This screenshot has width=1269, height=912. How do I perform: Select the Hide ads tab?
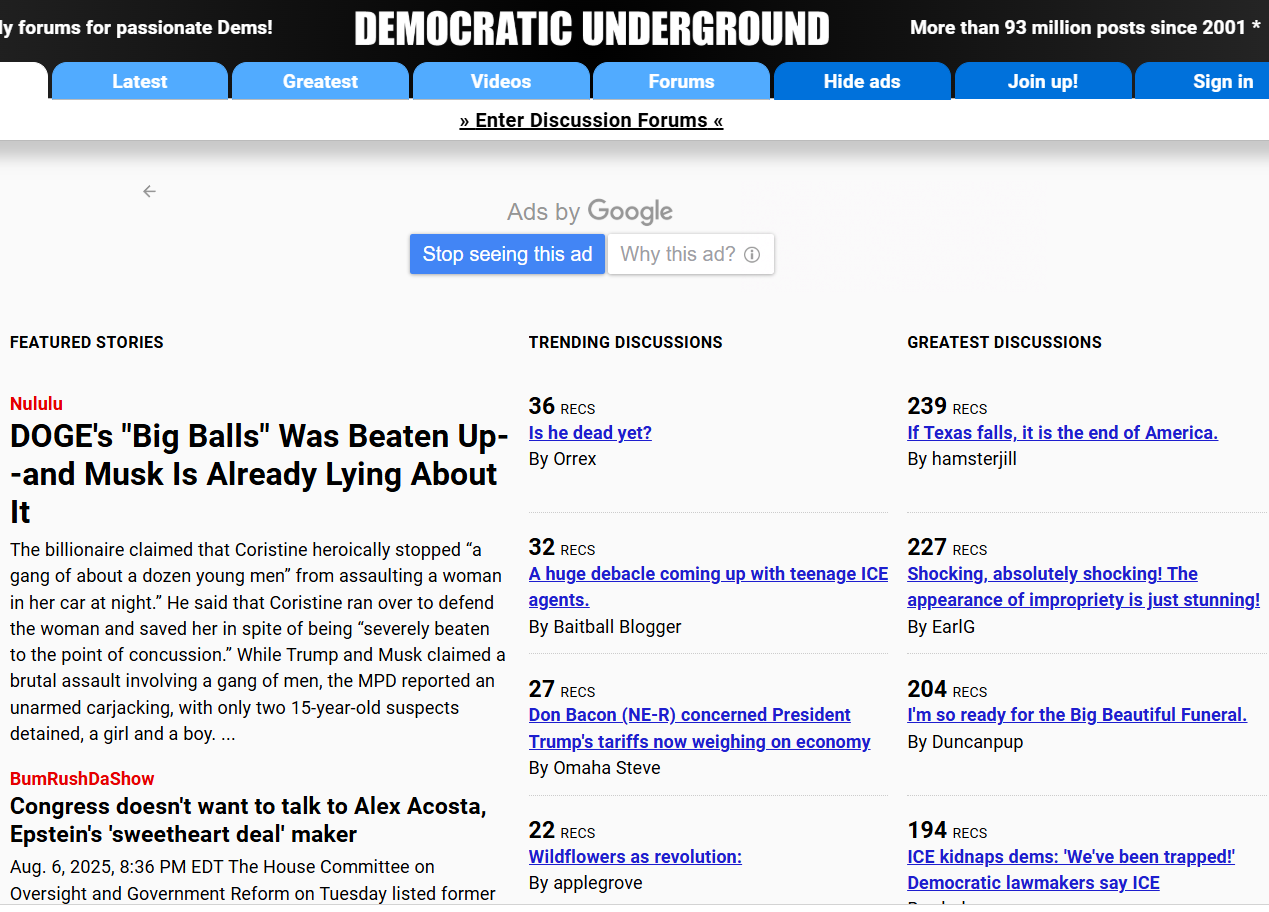point(862,81)
